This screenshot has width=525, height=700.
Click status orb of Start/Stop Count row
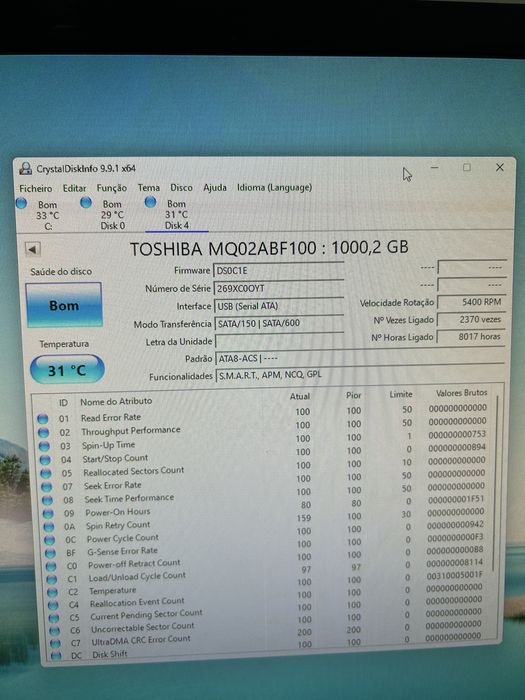click(x=45, y=459)
